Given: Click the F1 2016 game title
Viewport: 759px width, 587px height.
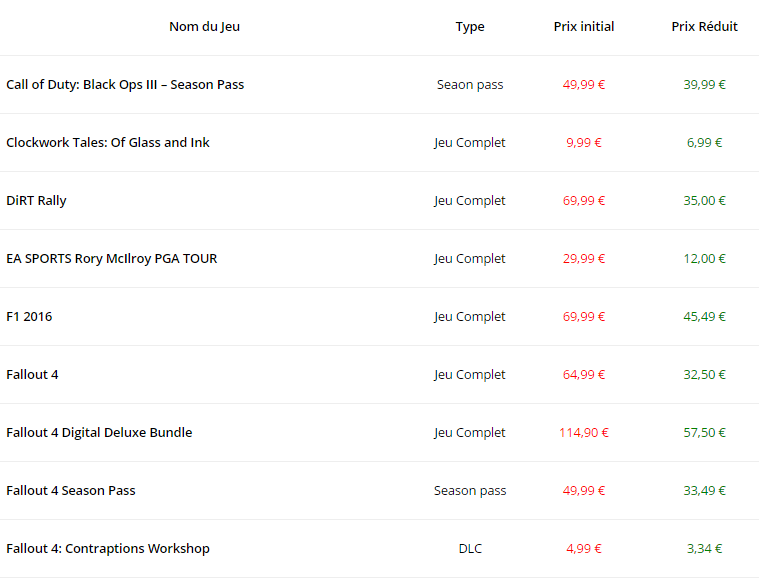Looking at the screenshot, I should point(29,317).
